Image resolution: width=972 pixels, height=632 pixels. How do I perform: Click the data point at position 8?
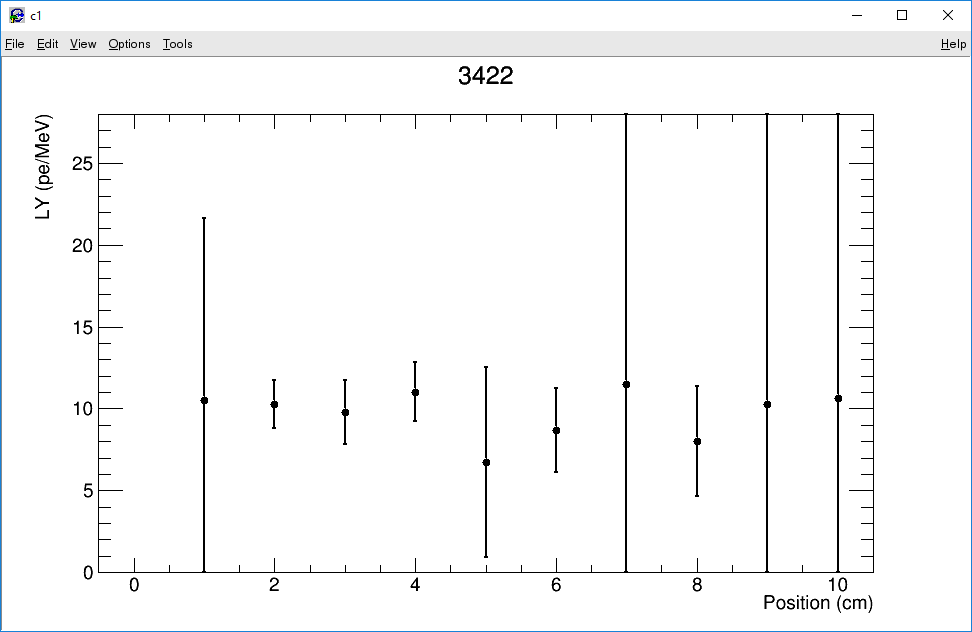pos(697,442)
